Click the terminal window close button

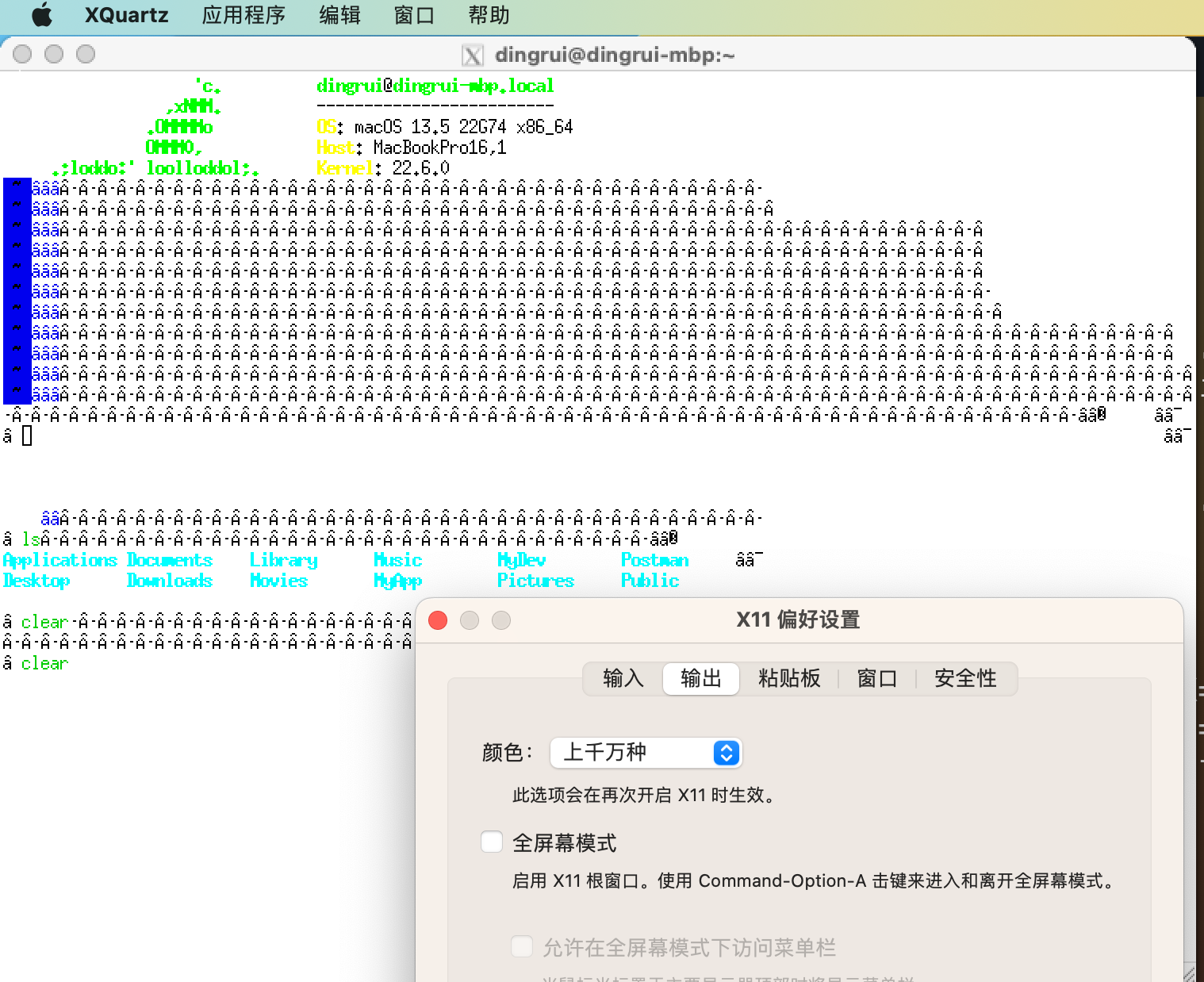click(23, 54)
